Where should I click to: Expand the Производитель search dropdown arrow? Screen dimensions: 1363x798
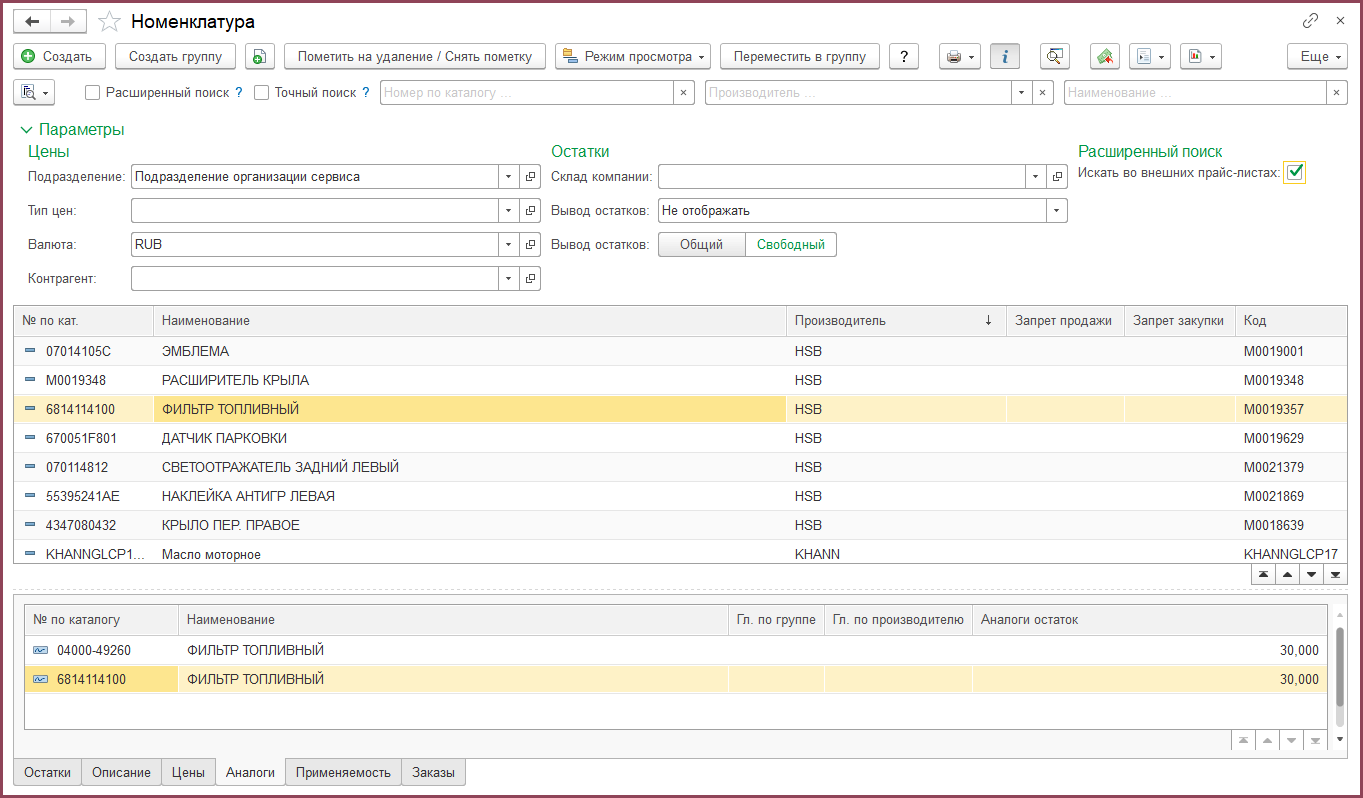1021,93
